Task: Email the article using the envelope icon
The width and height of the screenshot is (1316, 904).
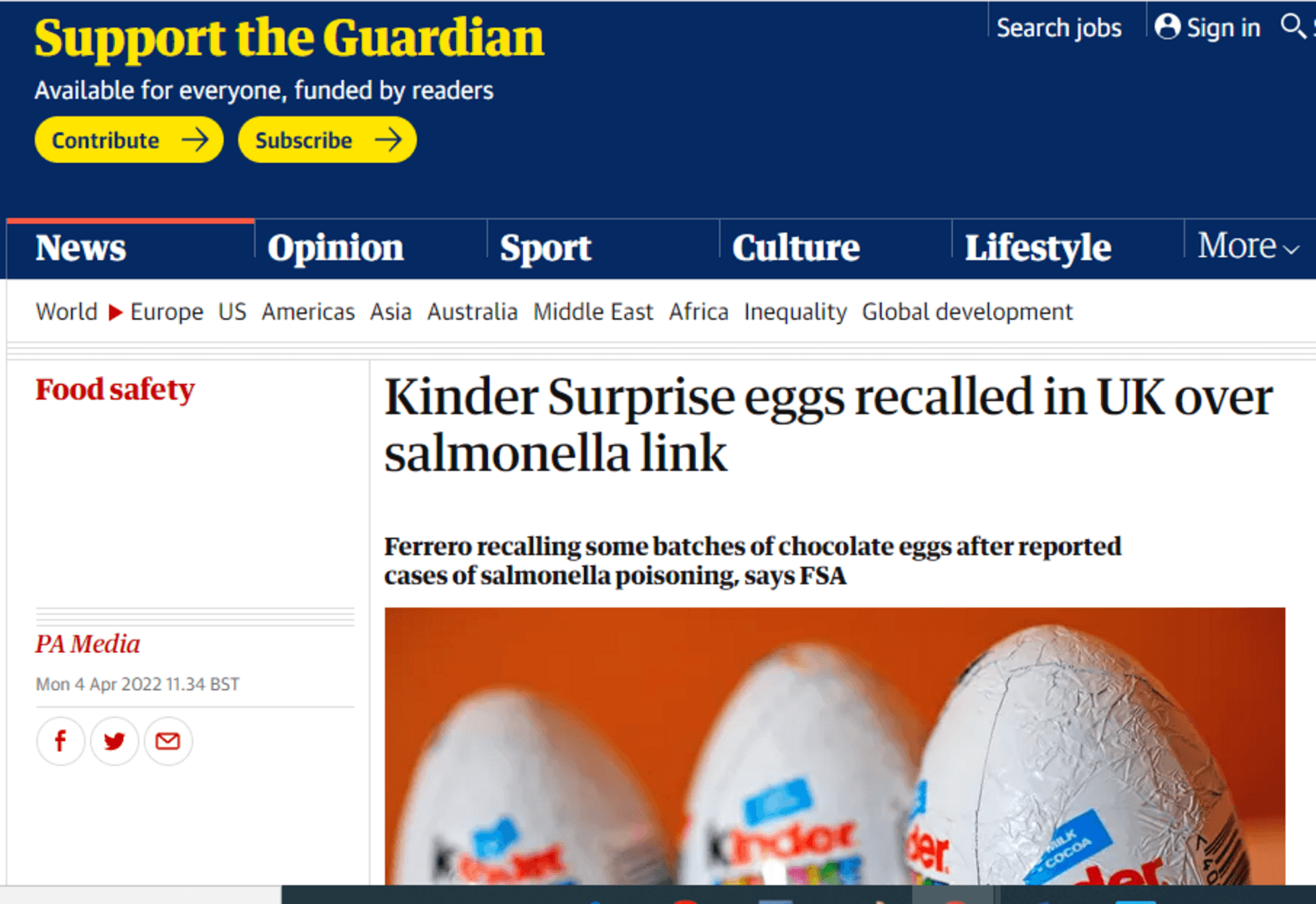Action: [x=167, y=741]
